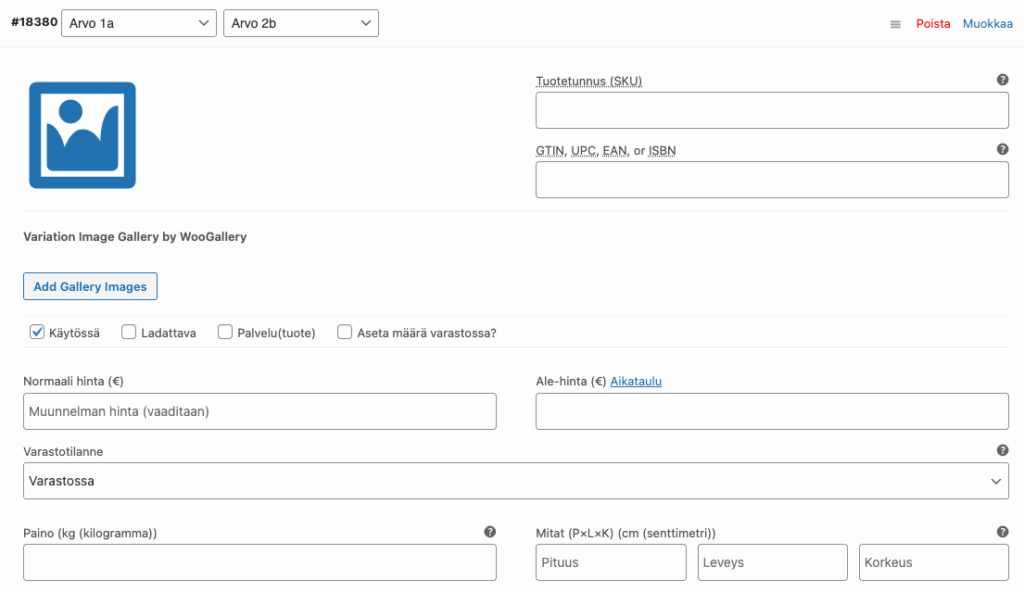1024x592 pixels.
Task: Uncheck the Käytössä checkbox
Action: click(37, 332)
